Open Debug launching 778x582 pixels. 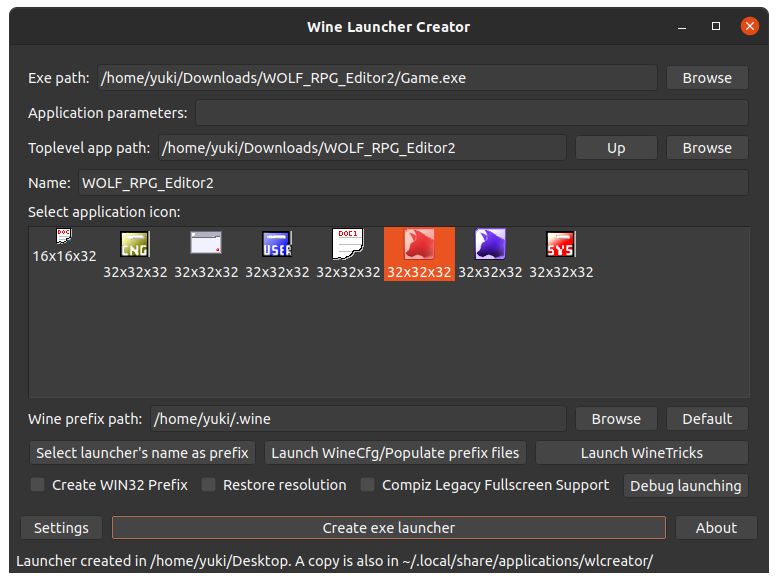click(686, 486)
